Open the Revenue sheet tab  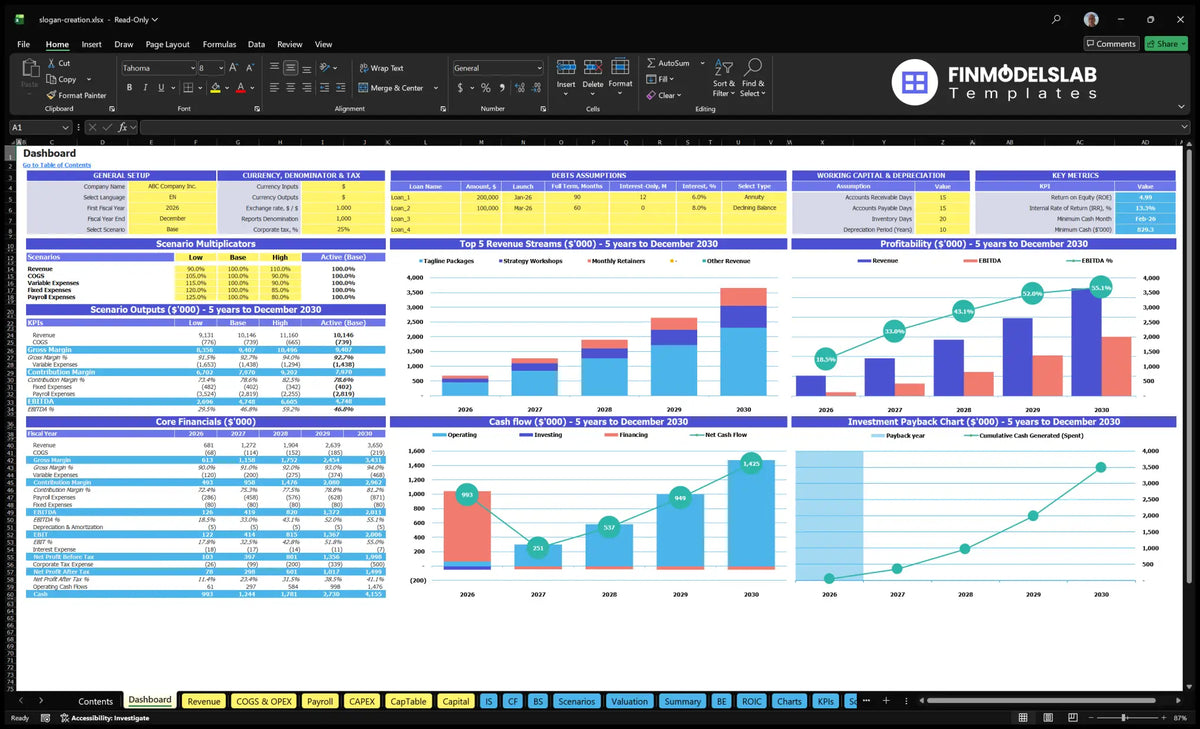click(x=204, y=701)
